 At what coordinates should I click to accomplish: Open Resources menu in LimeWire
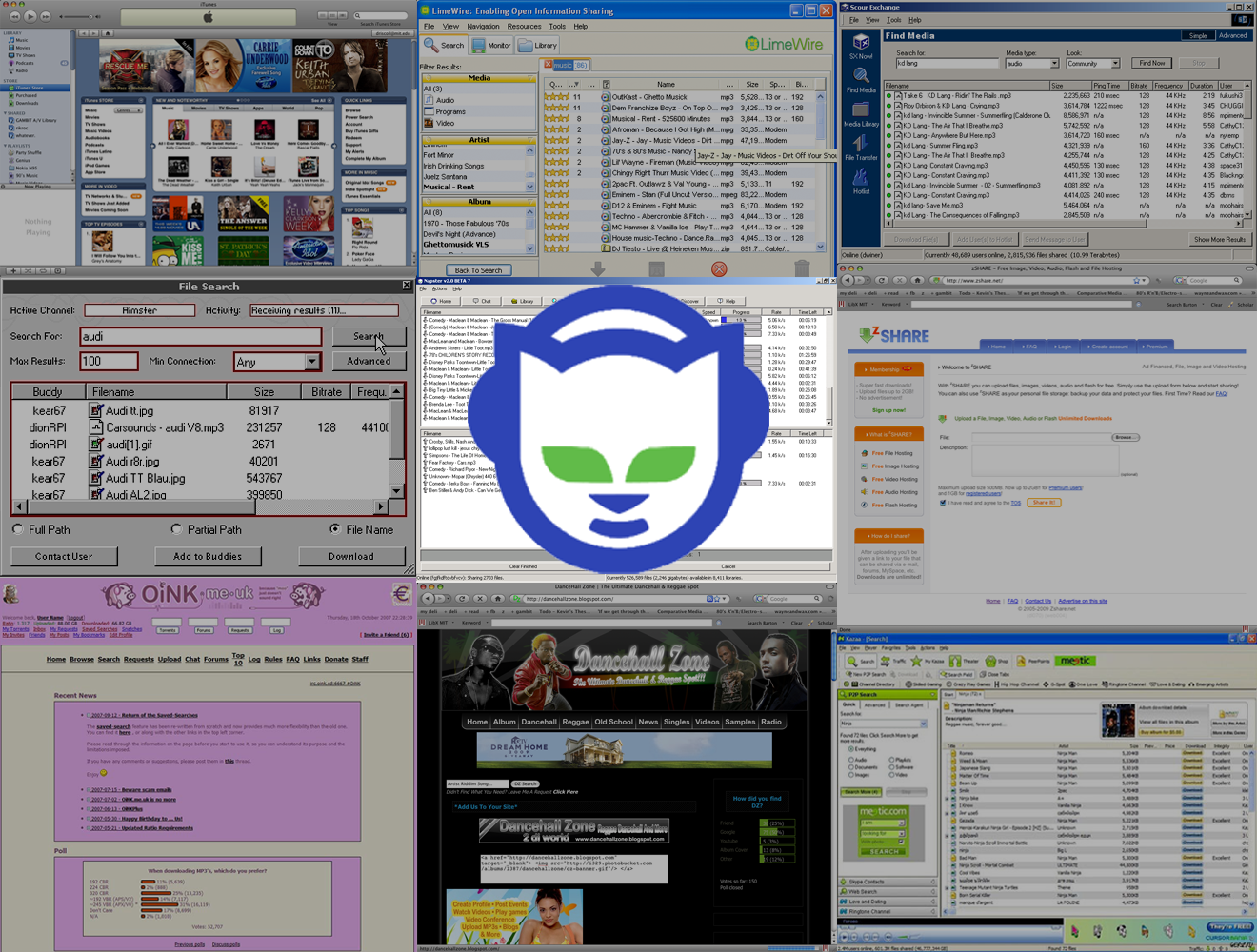(x=524, y=27)
